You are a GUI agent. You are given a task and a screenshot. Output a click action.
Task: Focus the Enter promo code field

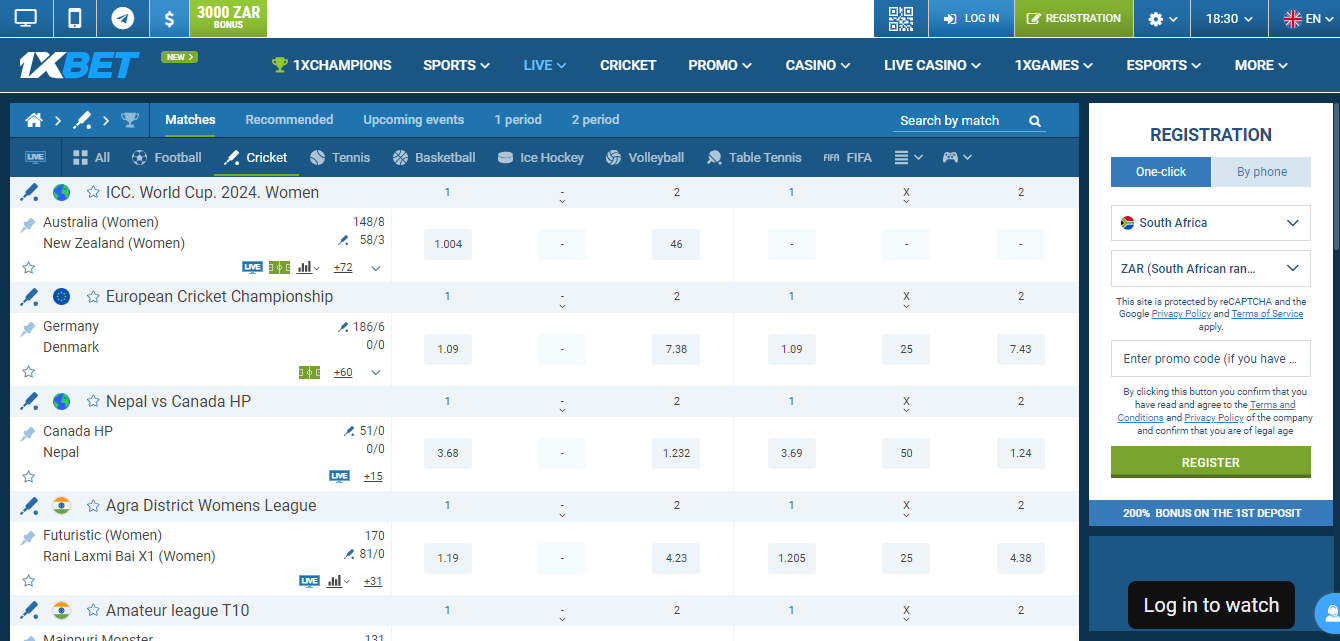click(x=1210, y=359)
